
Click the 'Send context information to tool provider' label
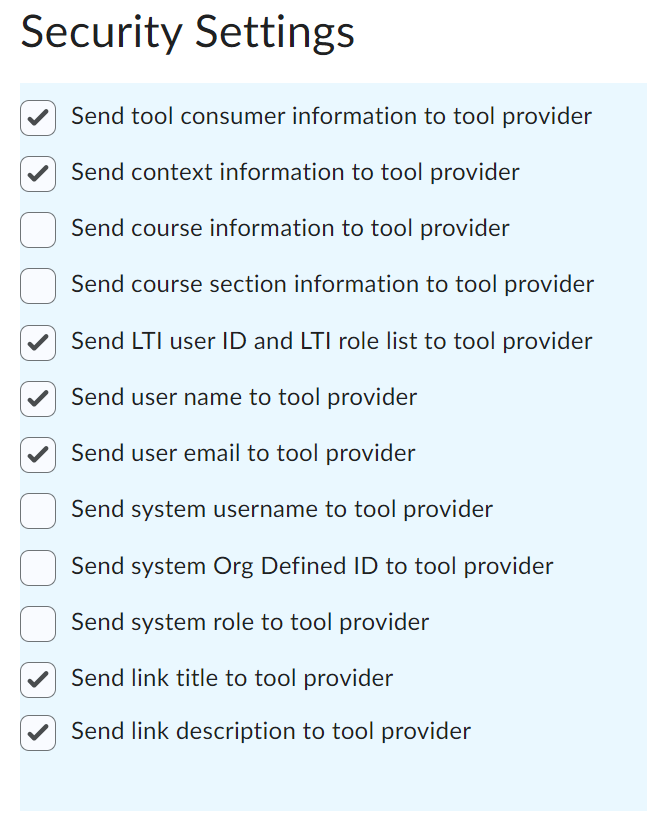coord(295,172)
